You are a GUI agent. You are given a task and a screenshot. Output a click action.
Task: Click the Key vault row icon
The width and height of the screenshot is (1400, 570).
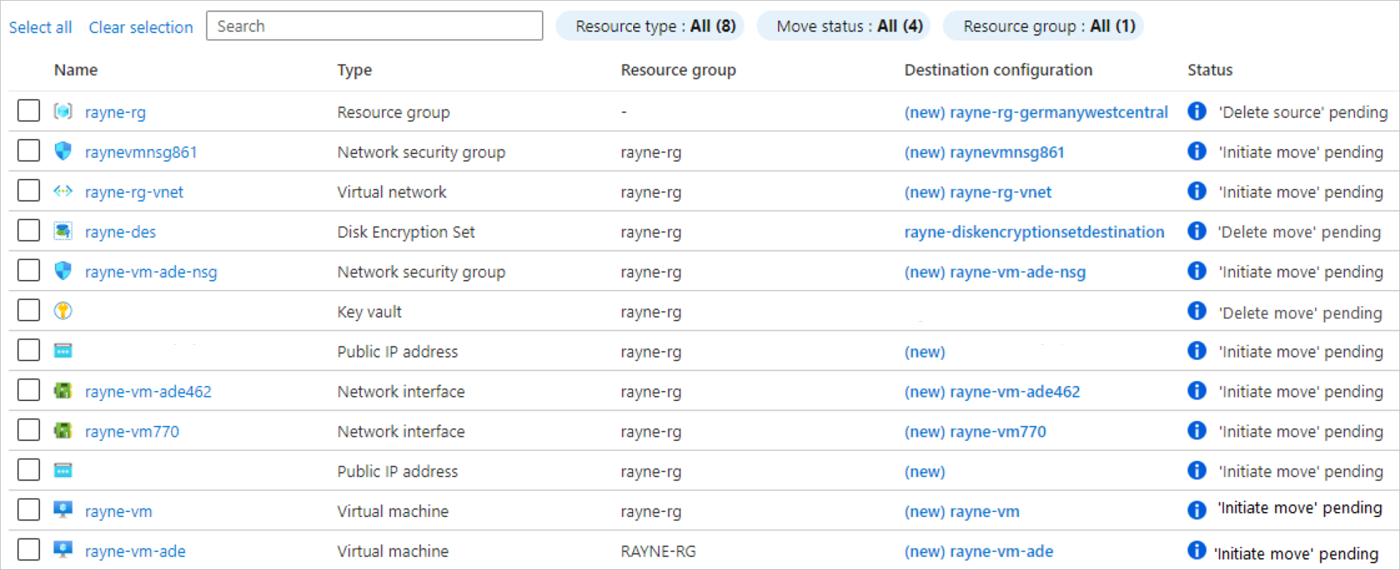63,312
